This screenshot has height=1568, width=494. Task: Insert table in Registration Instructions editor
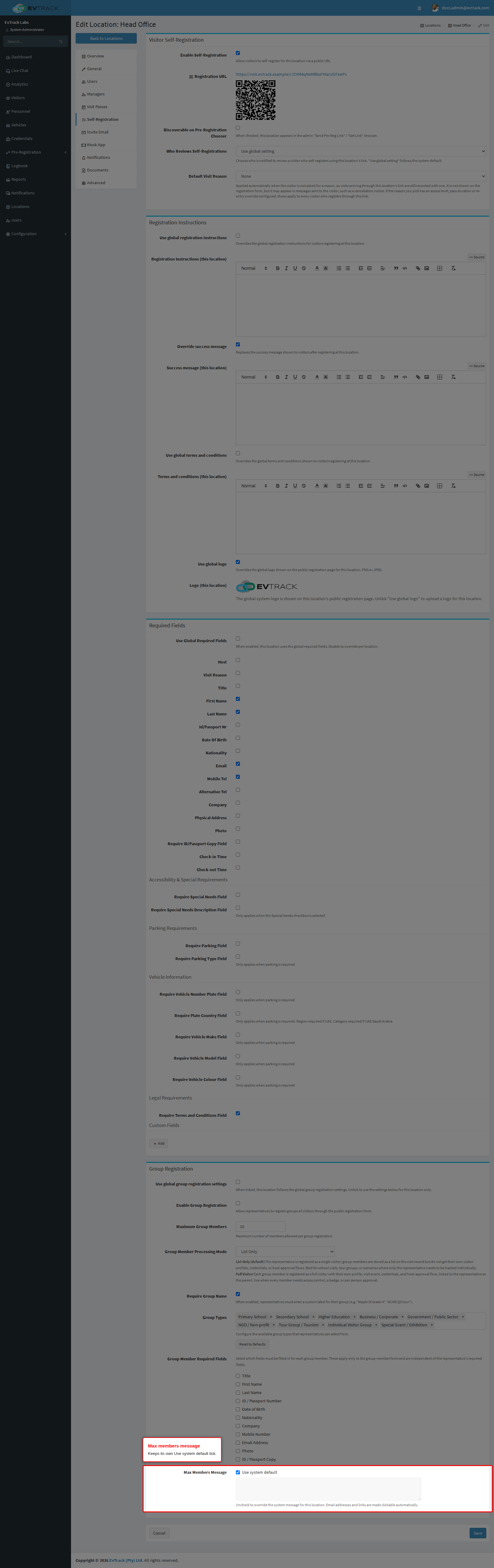pos(439,269)
